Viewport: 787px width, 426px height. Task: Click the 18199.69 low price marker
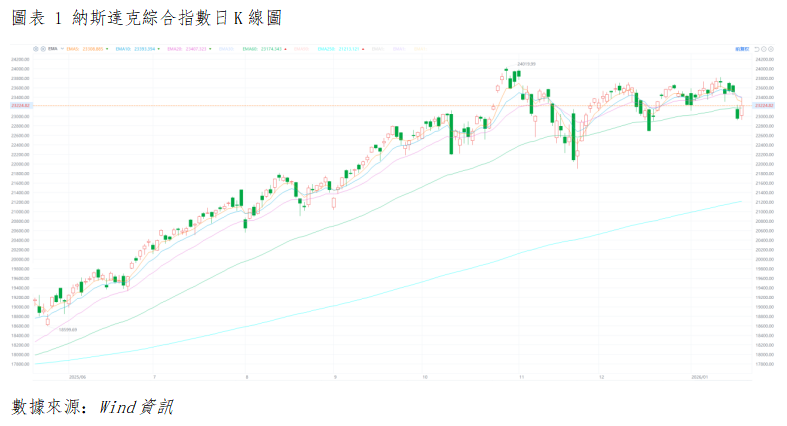coord(68,329)
